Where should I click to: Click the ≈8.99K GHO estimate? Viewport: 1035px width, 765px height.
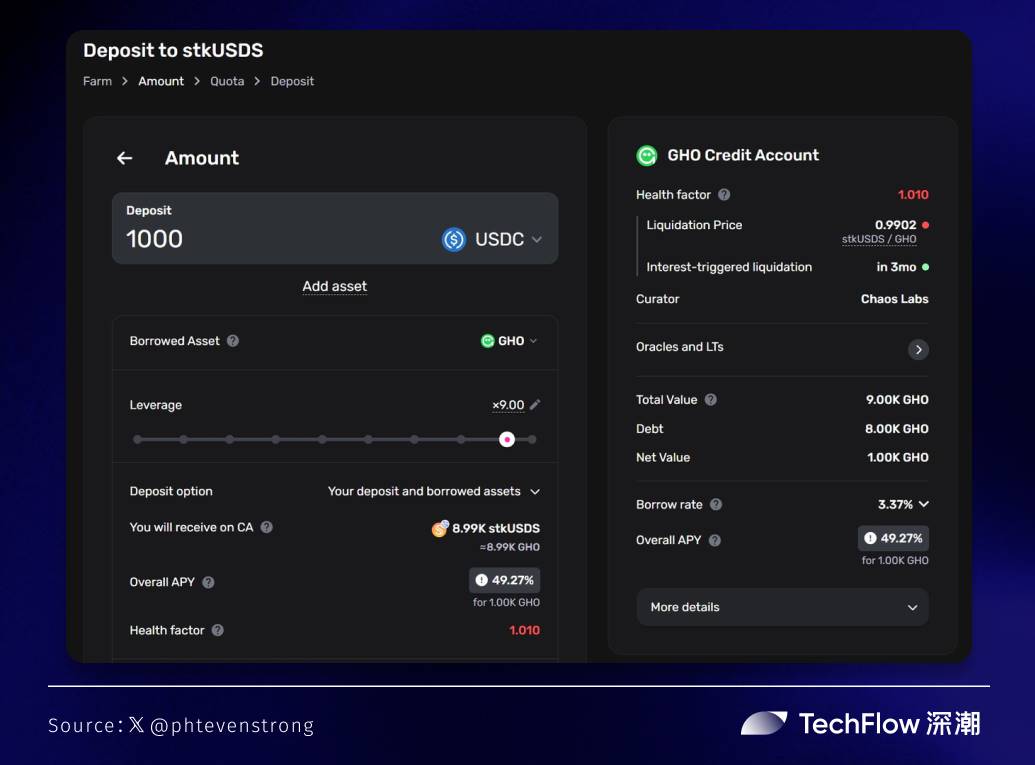point(510,547)
